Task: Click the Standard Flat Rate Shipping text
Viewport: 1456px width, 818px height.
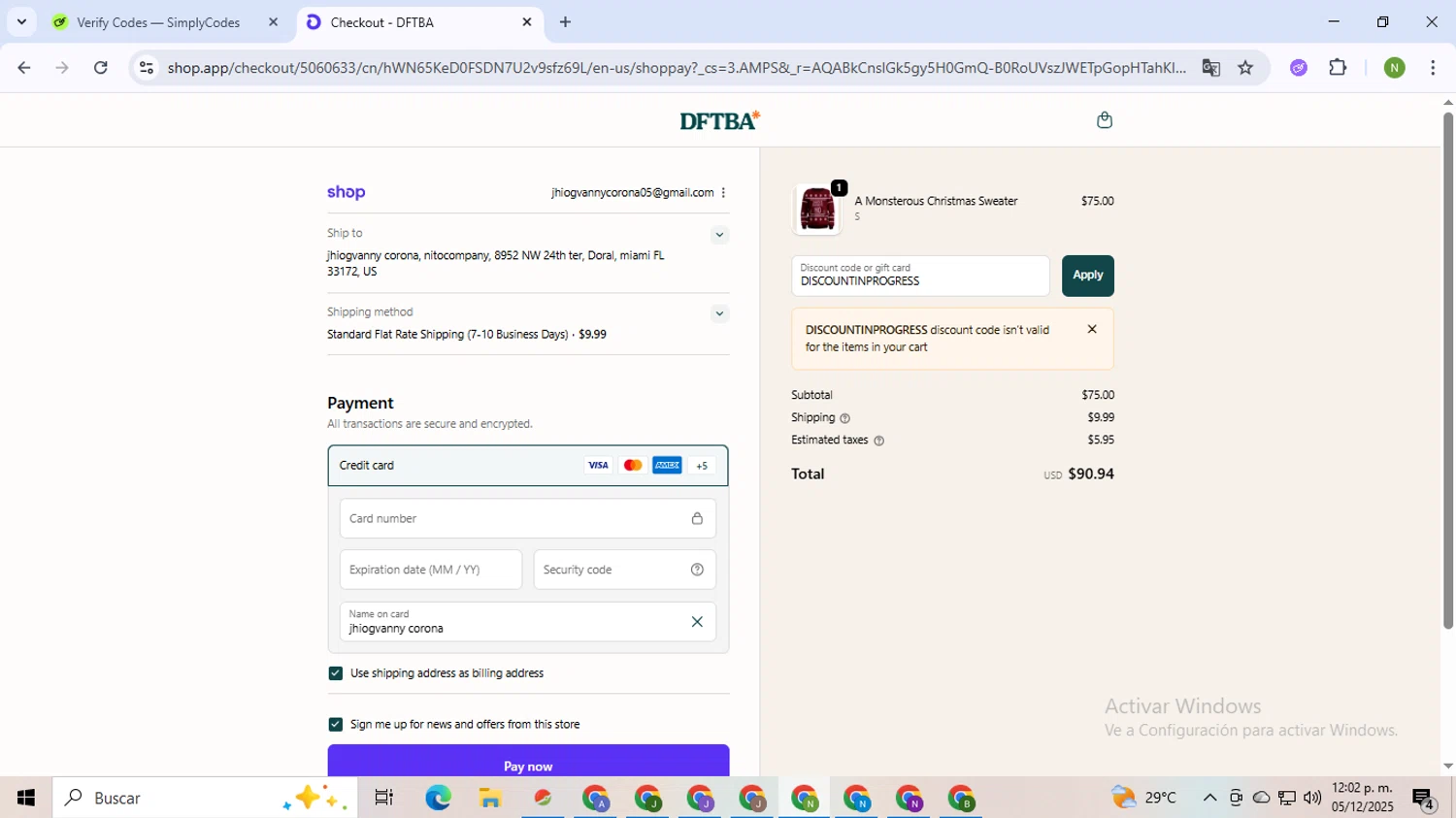Action: point(467,335)
